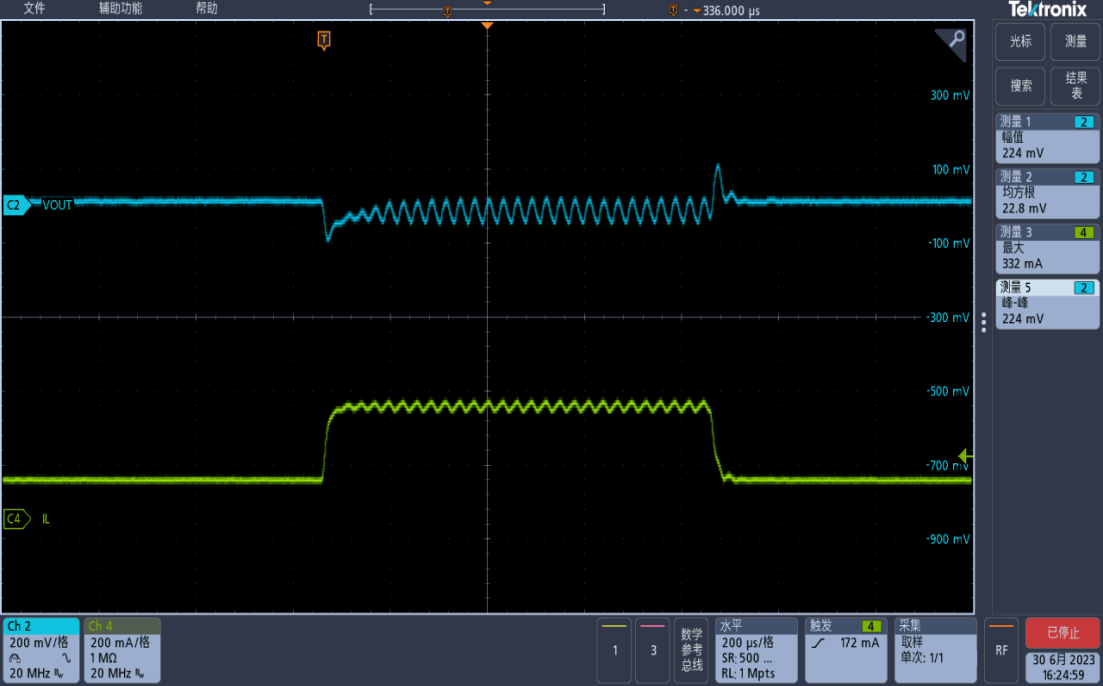Open 测量 2 均方根 badge
The width and height of the screenshot is (1103, 686).
pyautogui.click(x=1047, y=193)
